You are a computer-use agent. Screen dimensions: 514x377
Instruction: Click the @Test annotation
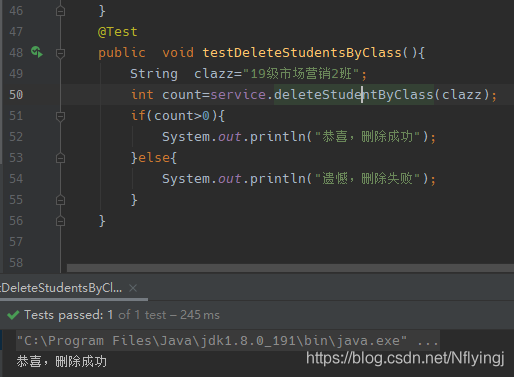pos(117,32)
